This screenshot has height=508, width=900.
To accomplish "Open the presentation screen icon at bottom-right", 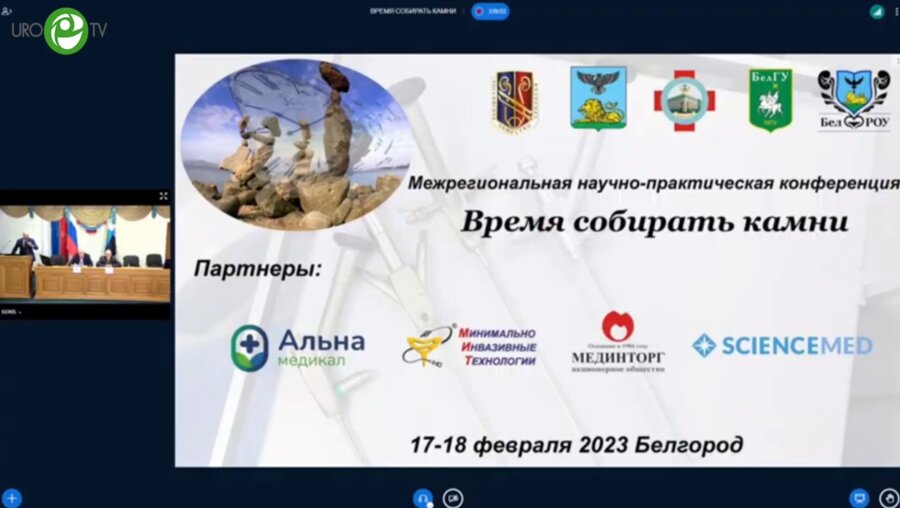I will 858,497.
